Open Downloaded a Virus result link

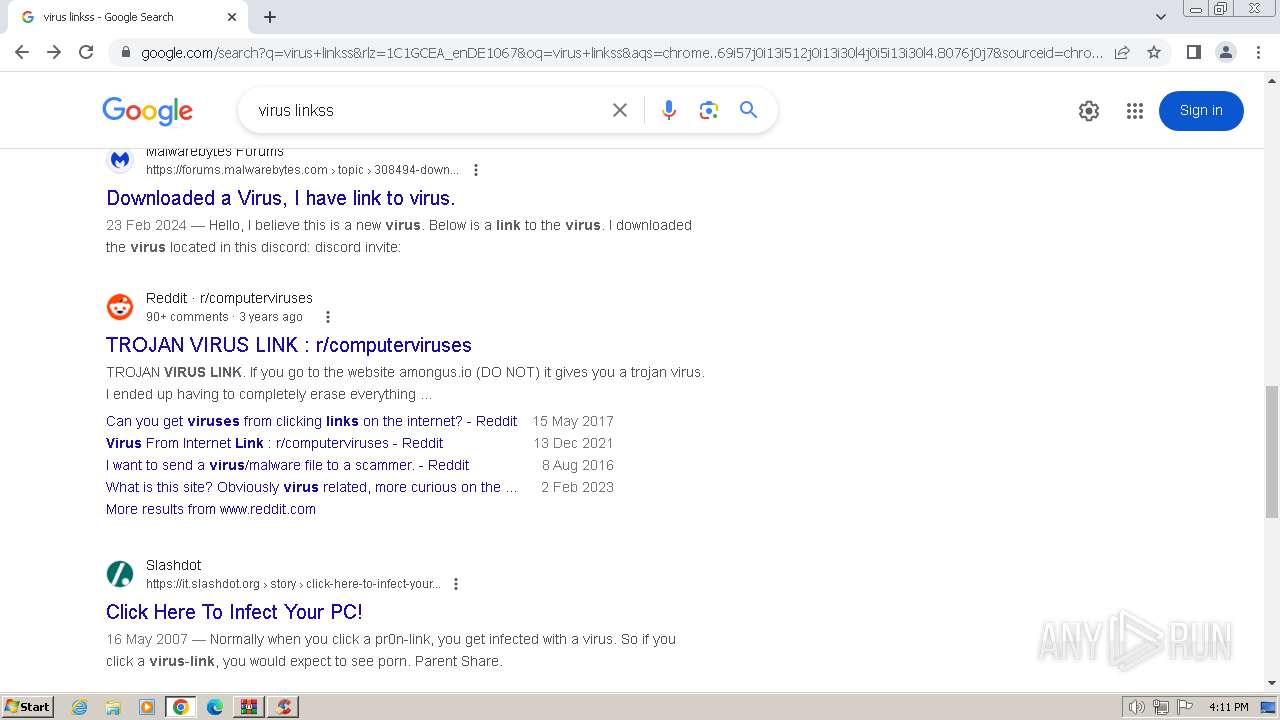[281, 198]
